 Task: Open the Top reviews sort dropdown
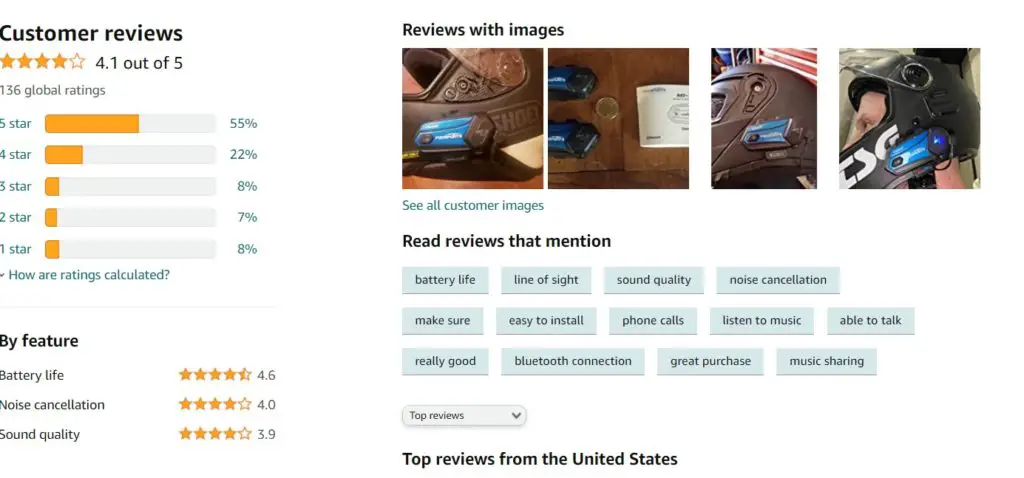coord(464,415)
